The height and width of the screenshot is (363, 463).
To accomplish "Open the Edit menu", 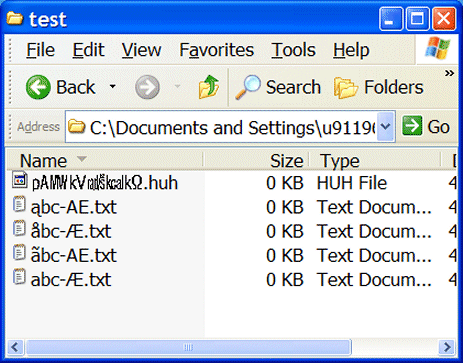I will pyautogui.click(x=88, y=50).
